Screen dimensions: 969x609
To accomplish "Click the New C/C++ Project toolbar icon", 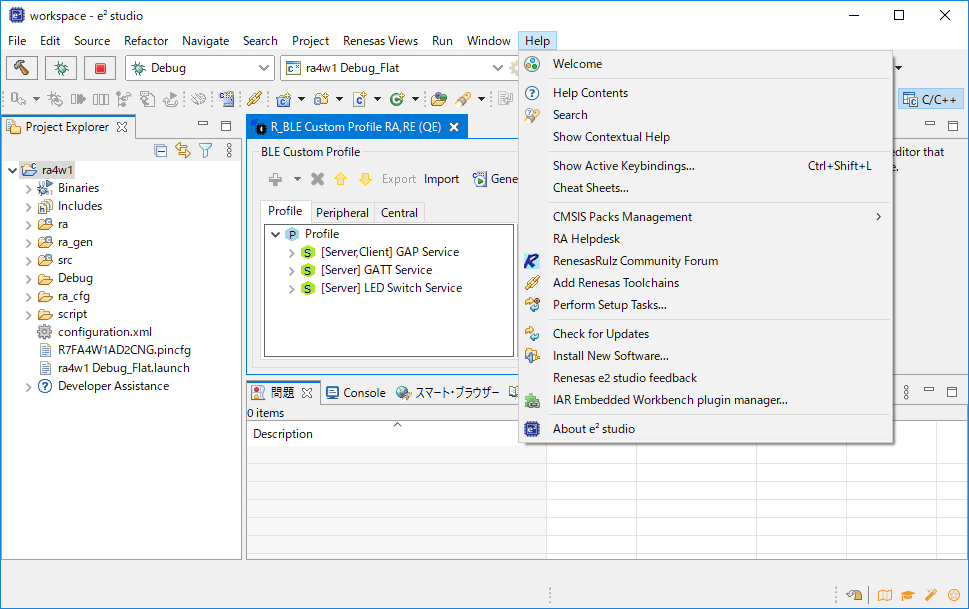I will click(x=284, y=99).
